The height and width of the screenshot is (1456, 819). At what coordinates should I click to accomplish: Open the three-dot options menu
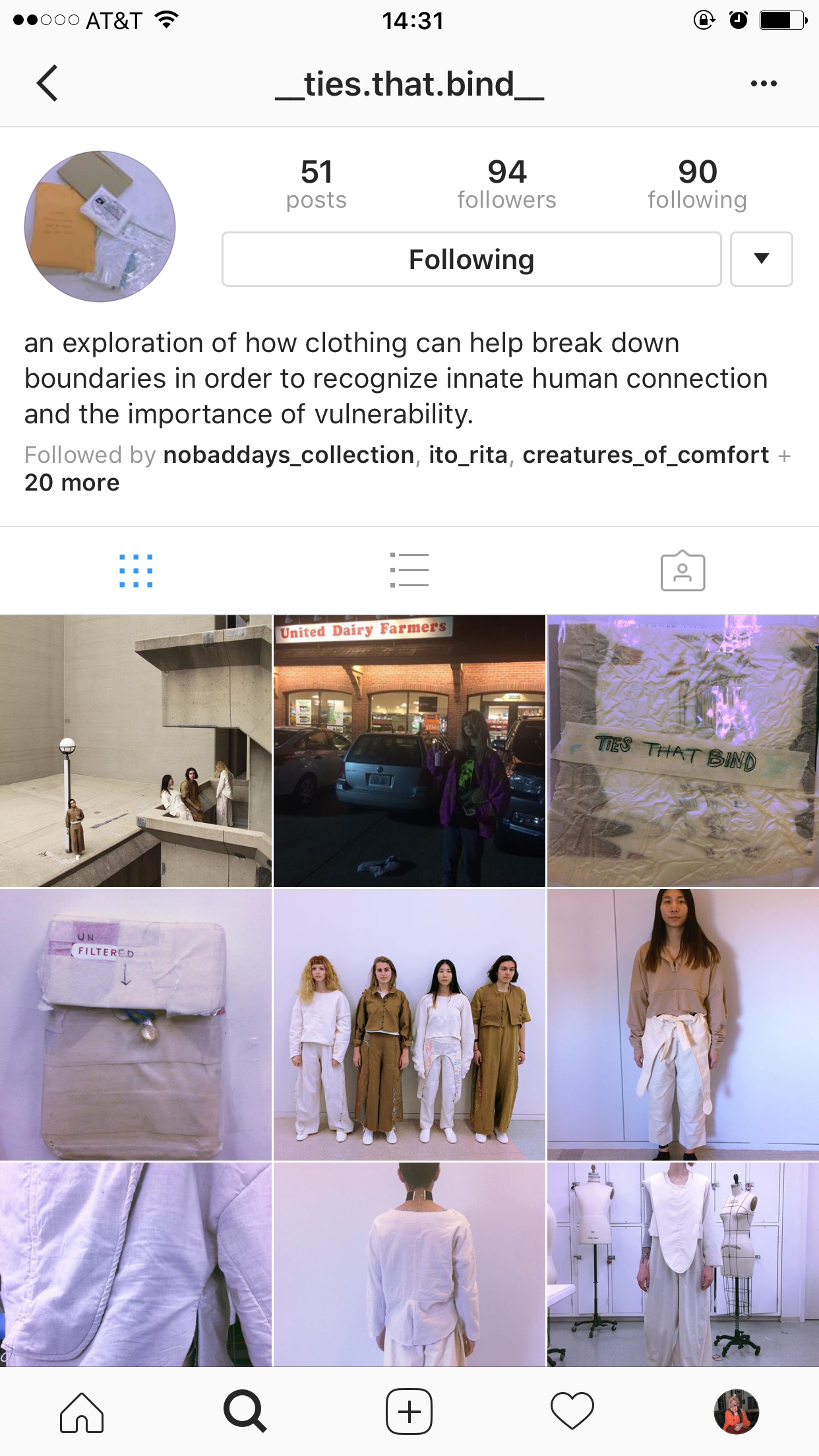[x=764, y=84]
